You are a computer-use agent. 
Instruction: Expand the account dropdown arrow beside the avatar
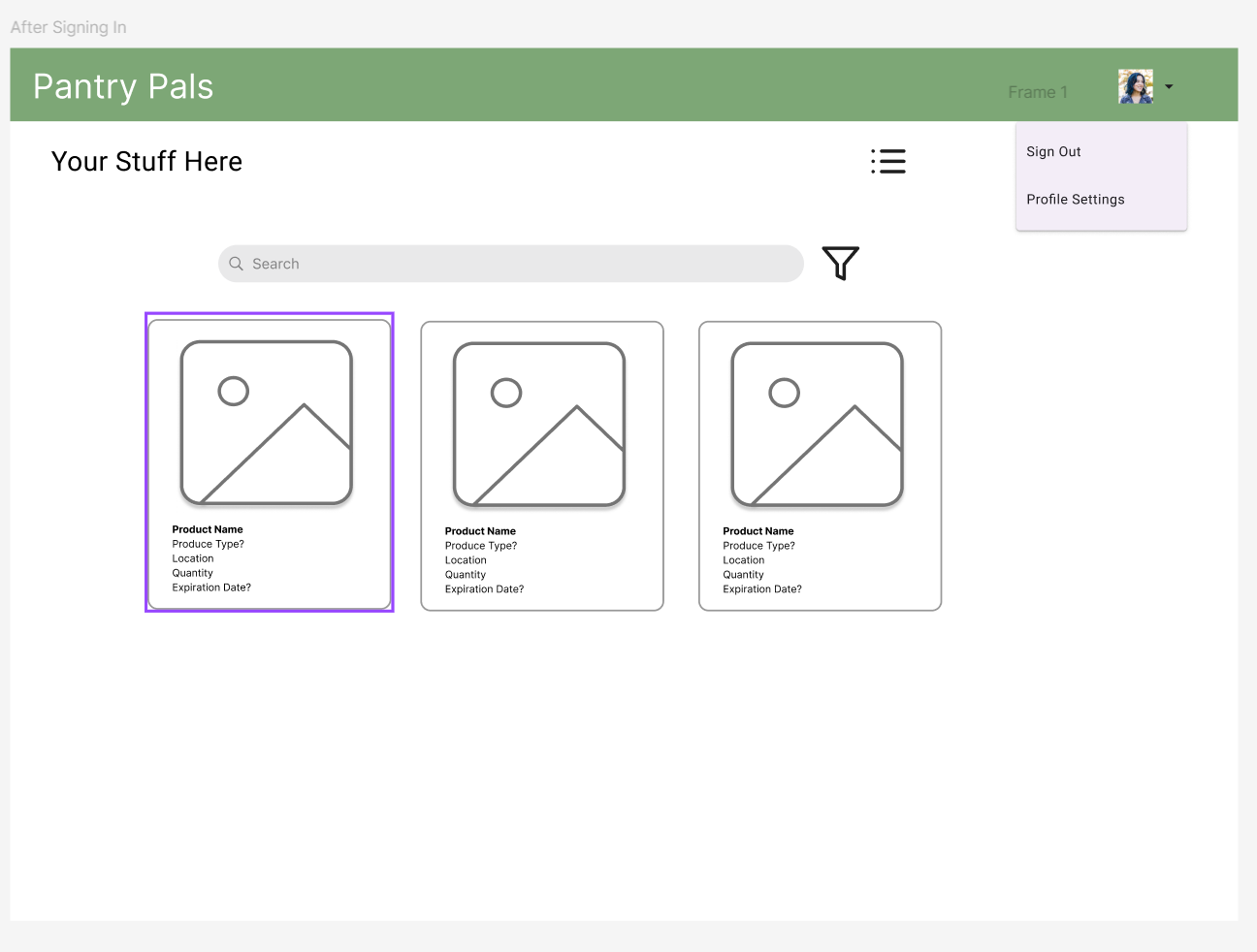point(1169,85)
